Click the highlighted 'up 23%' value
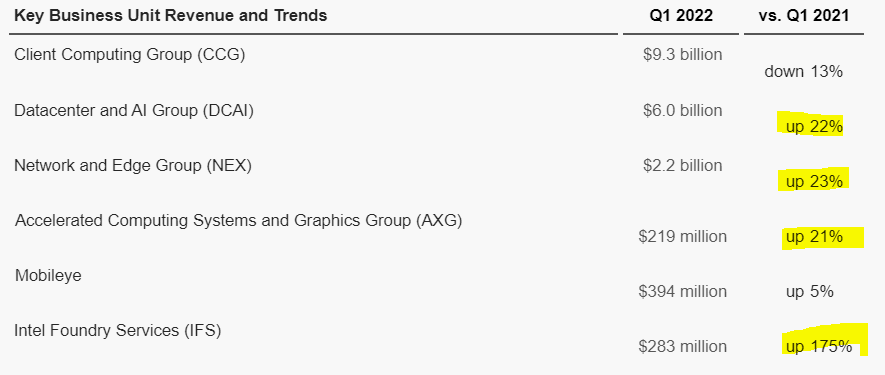 814,182
